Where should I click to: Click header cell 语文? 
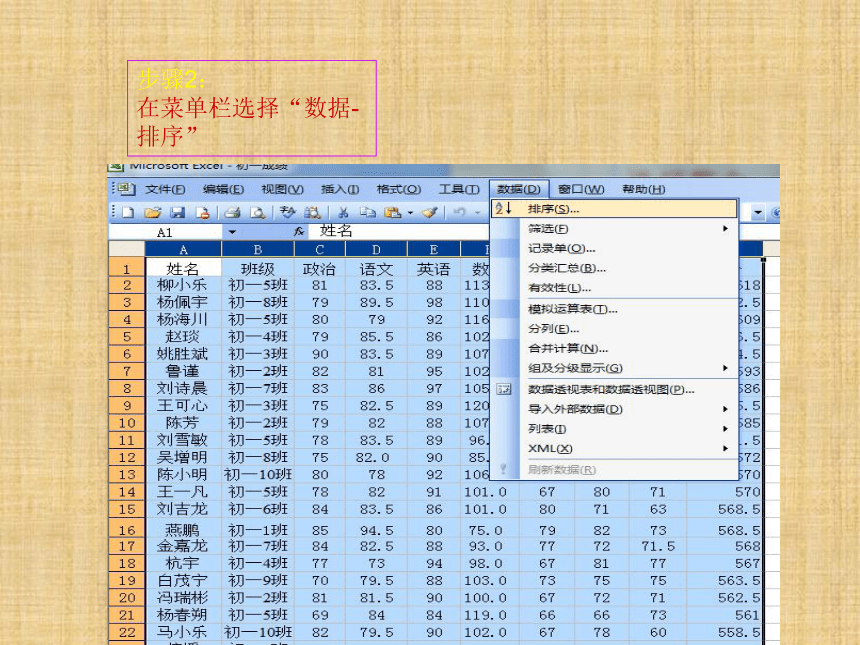(x=376, y=269)
